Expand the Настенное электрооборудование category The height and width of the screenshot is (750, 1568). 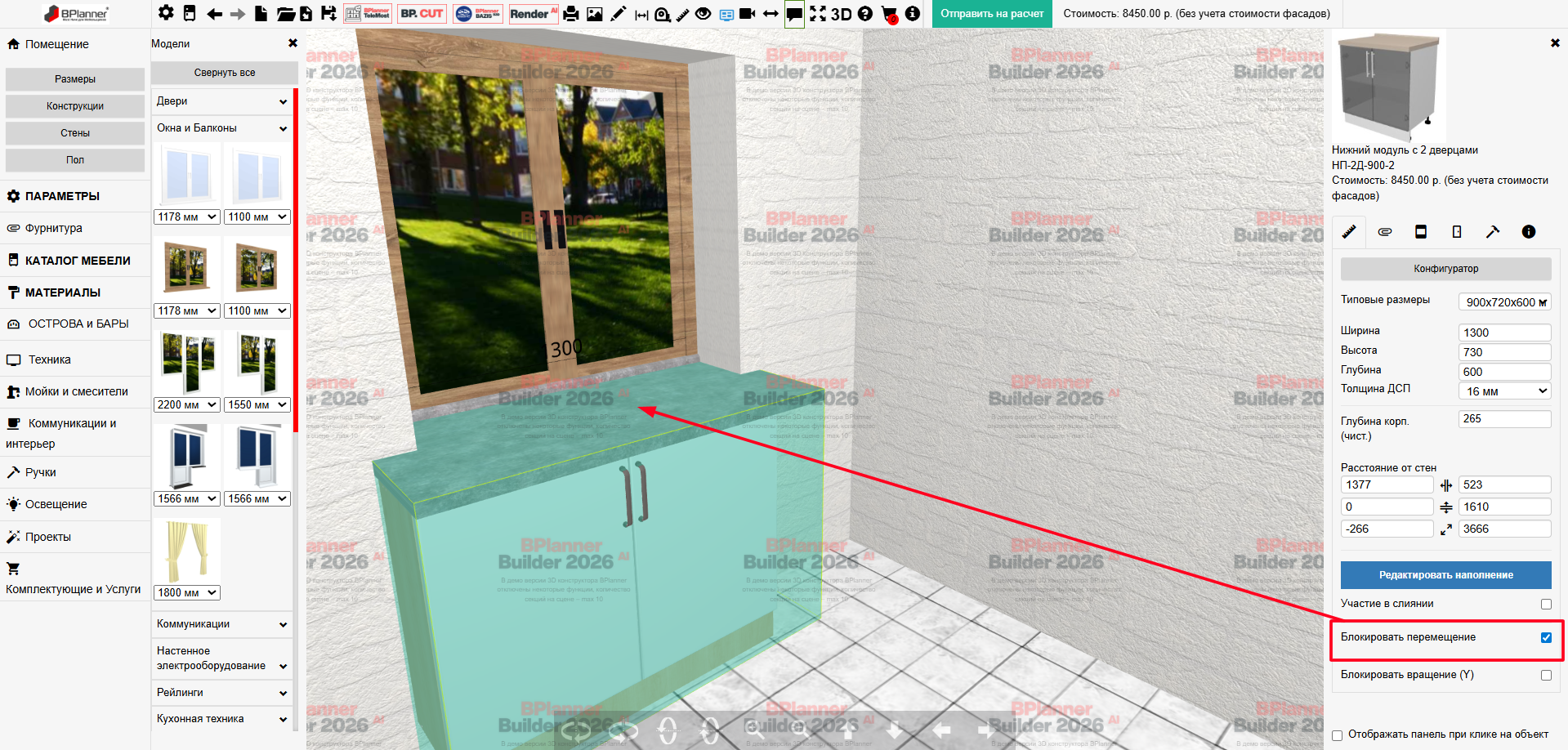tap(221, 658)
